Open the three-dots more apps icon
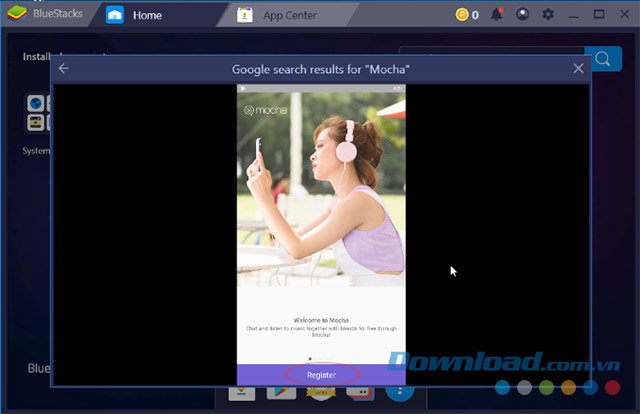Image resolution: width=640 pixels, height=414 pixels. click(x=400, y=393)
